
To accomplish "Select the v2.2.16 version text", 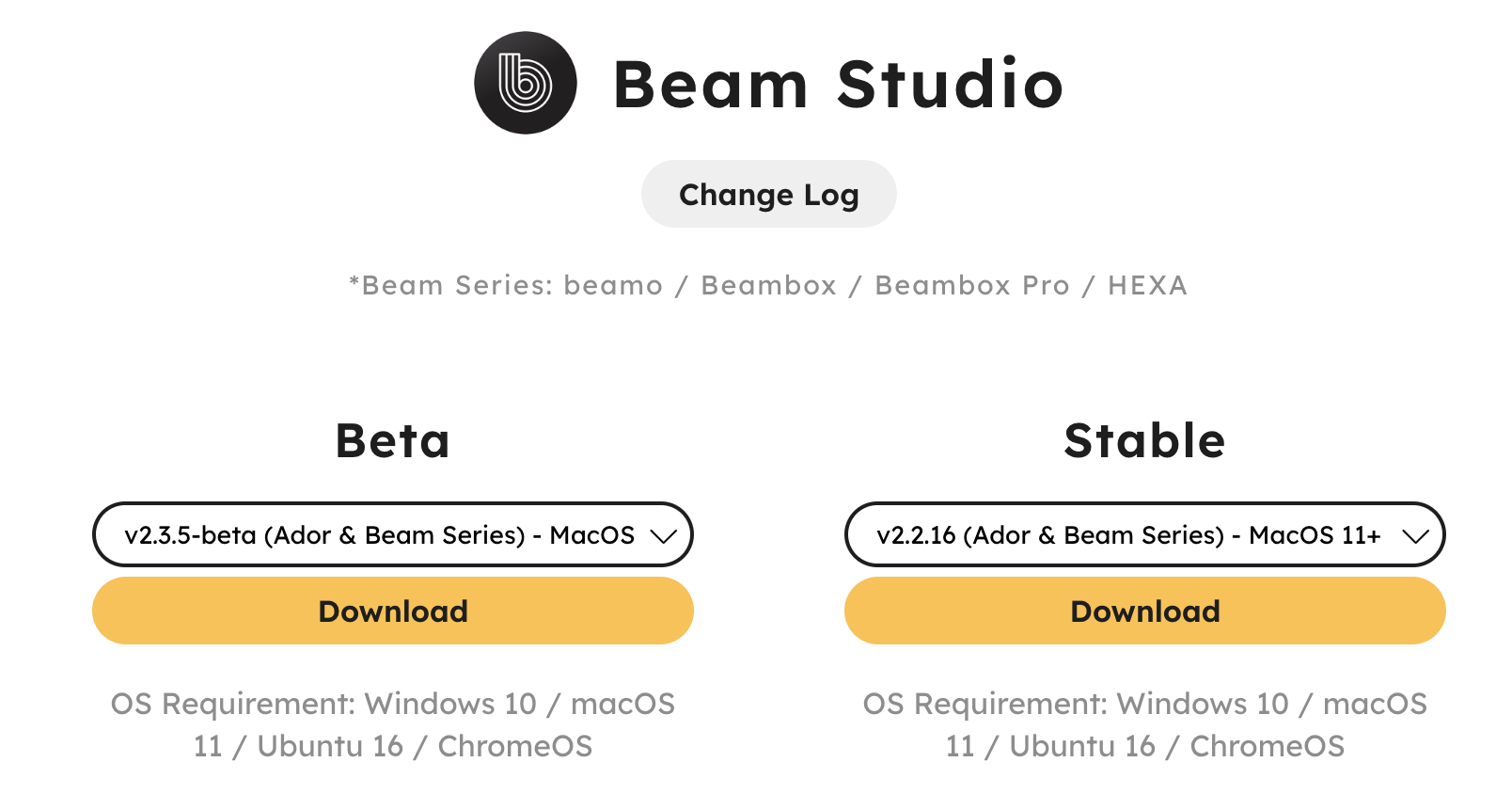I will 916,535.
